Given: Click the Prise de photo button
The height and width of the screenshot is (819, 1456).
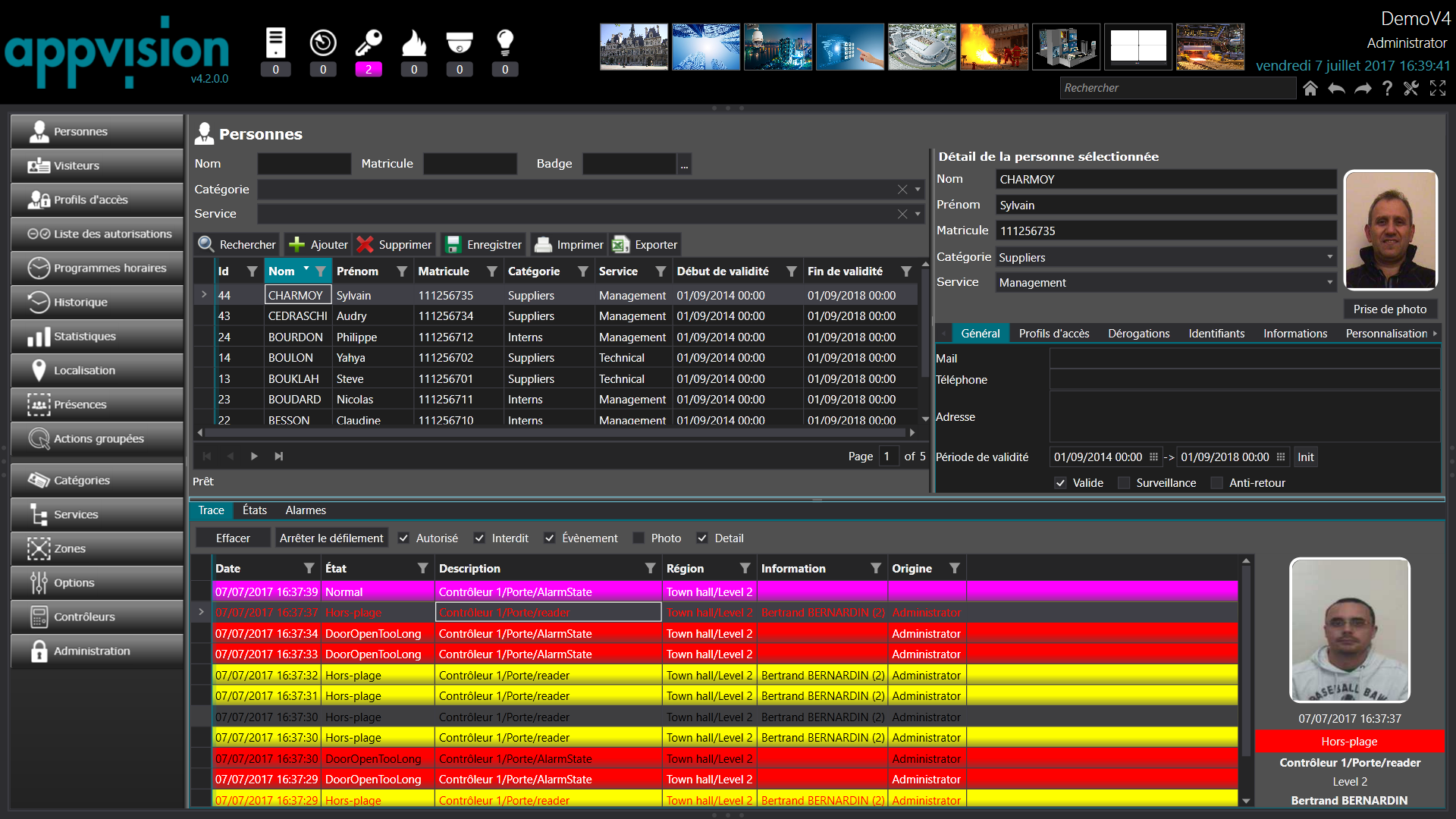Looking at the screenshot, I should (x=1390, y=309).
